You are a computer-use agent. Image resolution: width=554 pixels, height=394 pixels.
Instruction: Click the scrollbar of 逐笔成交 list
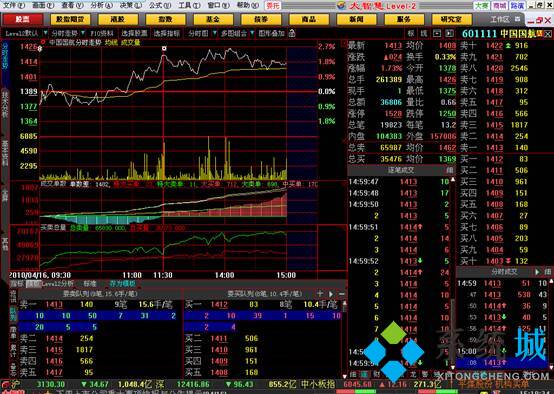[453, 272]
